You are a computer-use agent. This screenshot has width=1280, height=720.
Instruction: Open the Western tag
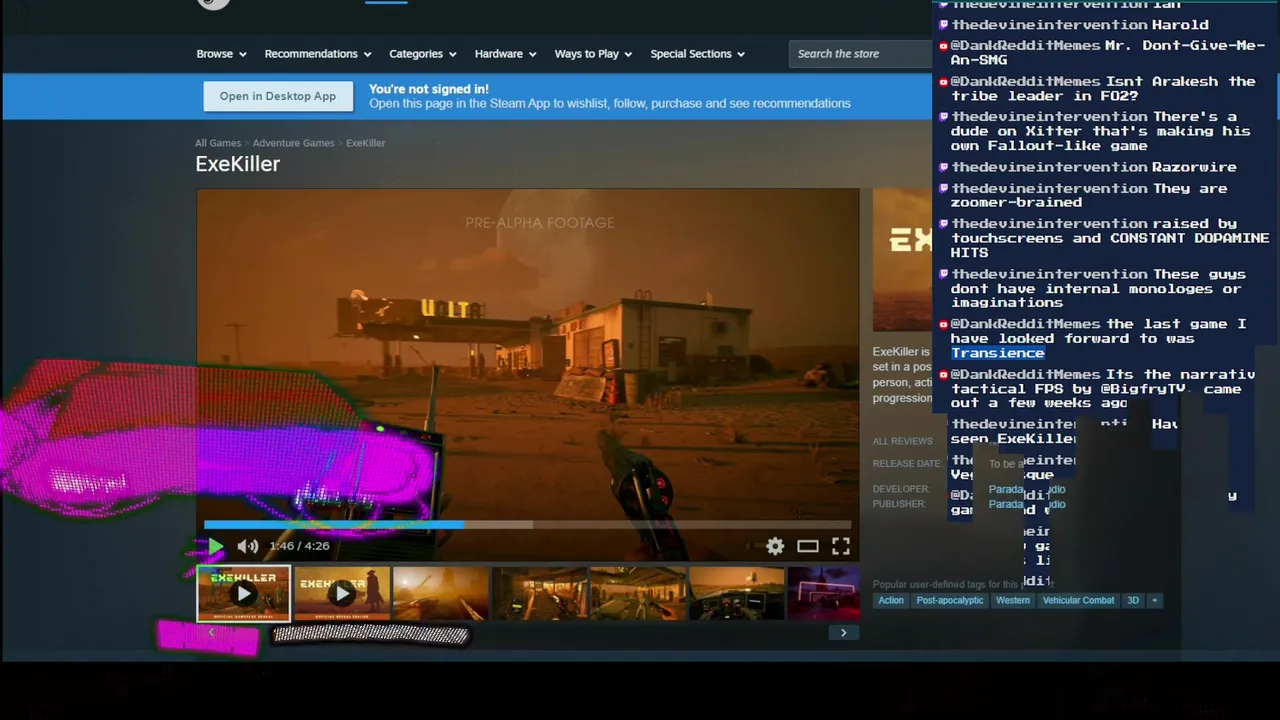coord(1012,600)
